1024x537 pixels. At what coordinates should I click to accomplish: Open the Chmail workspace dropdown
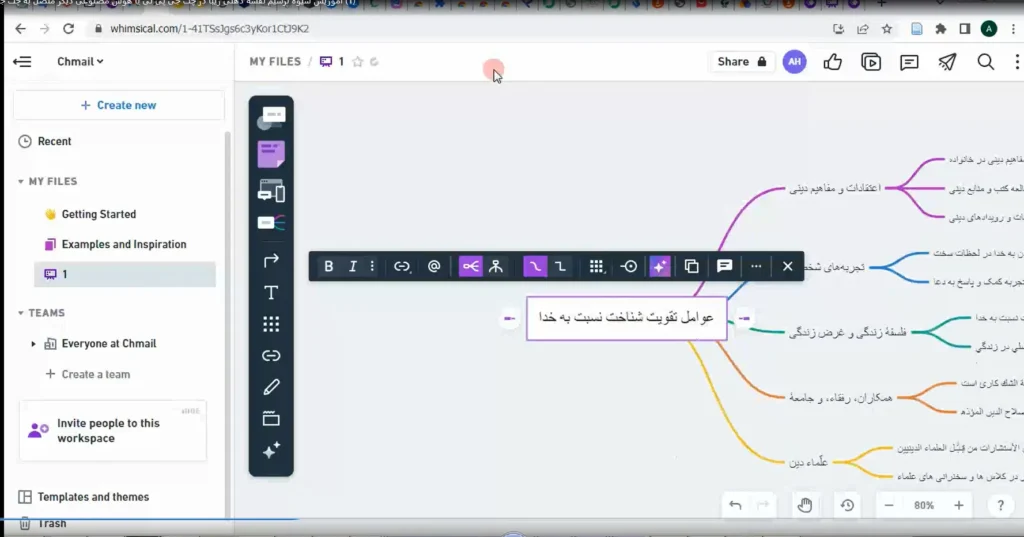(x=80, y=61)
